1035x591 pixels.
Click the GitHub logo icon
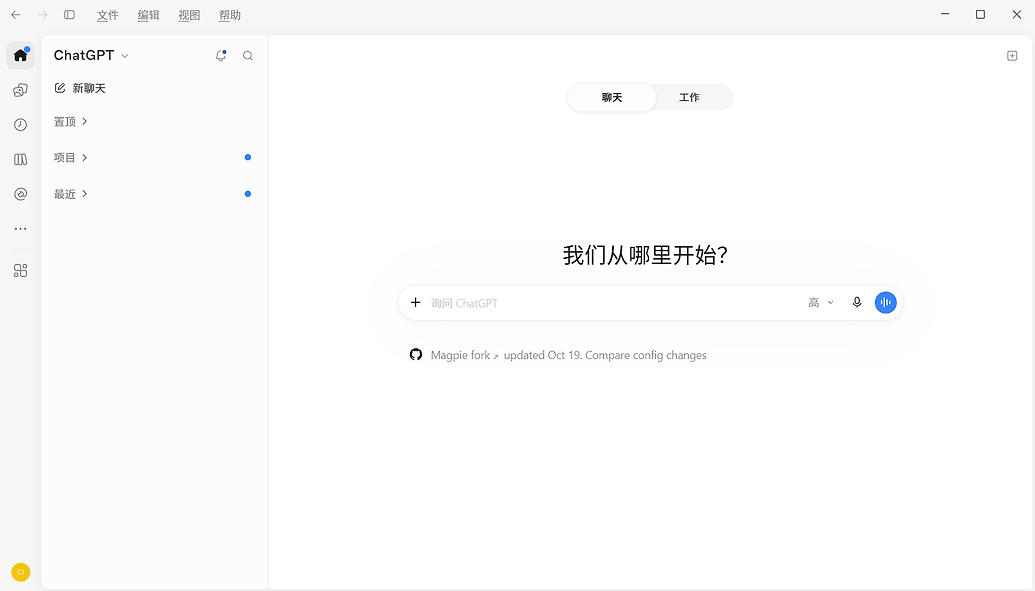[x=416, y=355]
